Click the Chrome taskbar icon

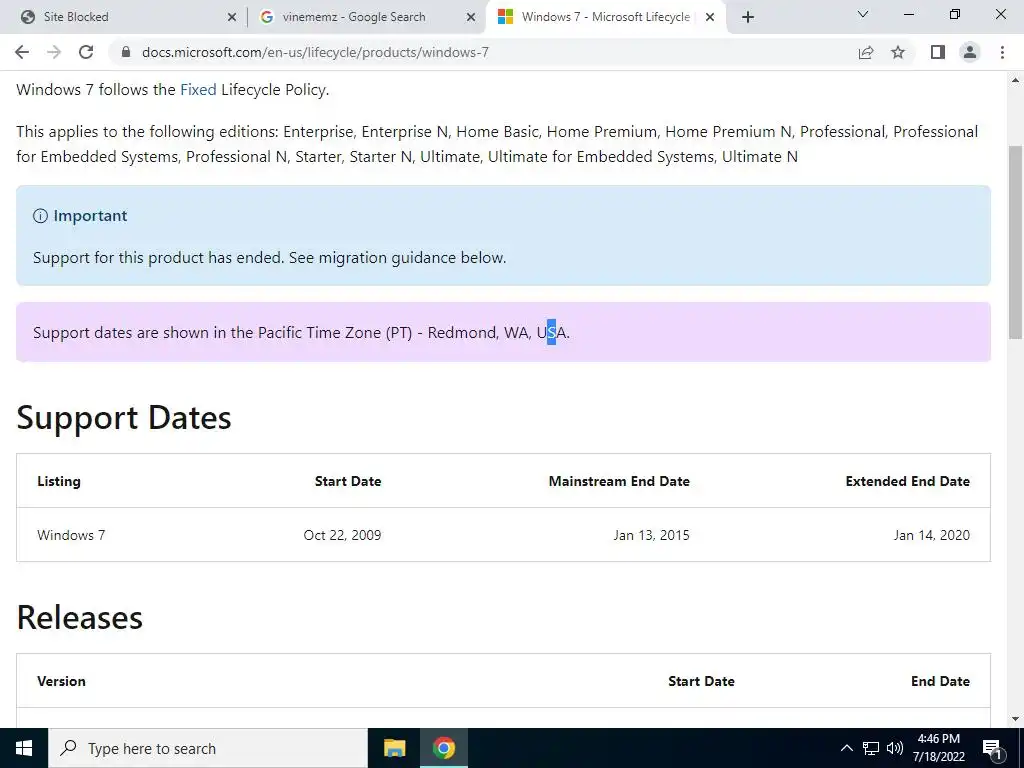[443, 748]
